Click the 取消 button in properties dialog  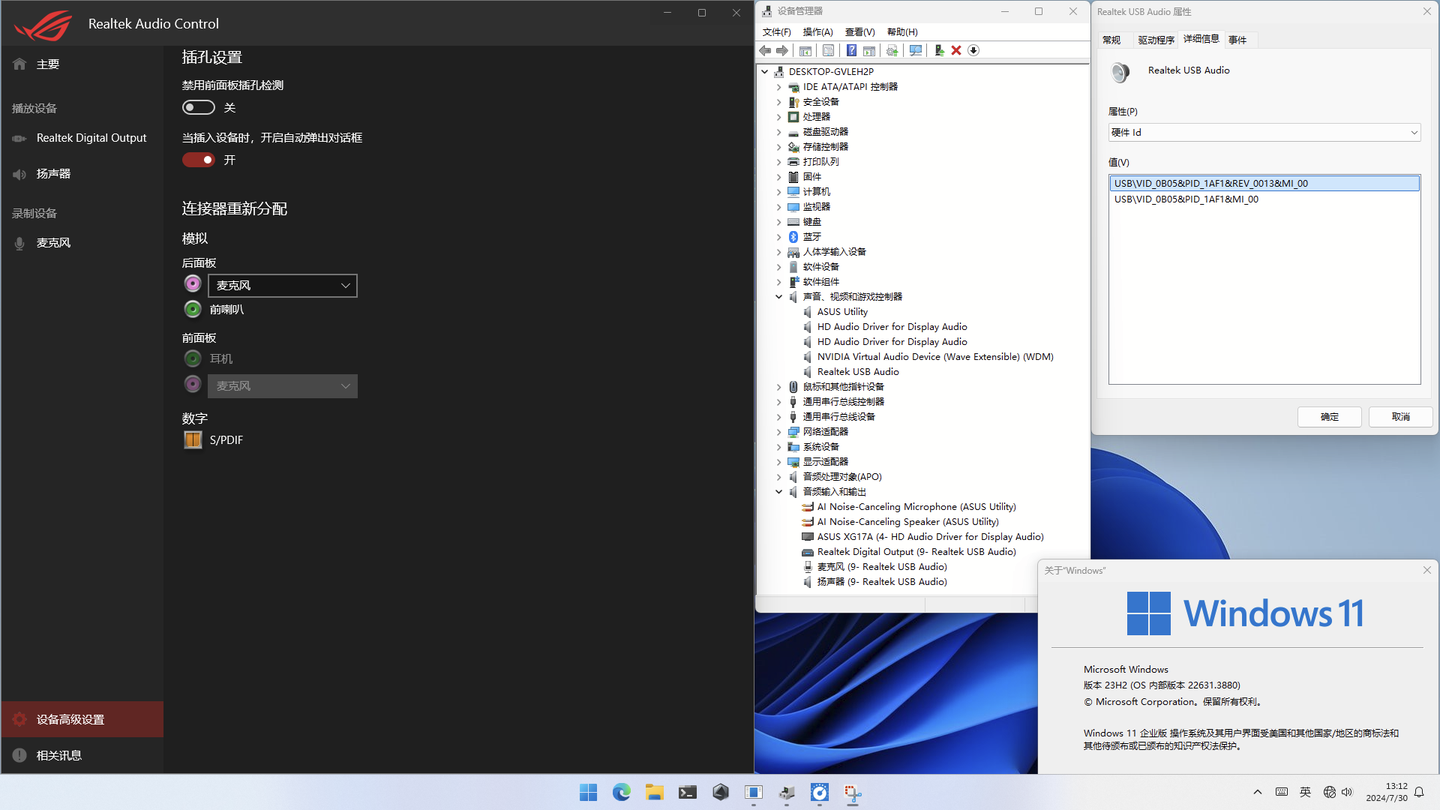pyautogui.click(x=1400, y=416)
